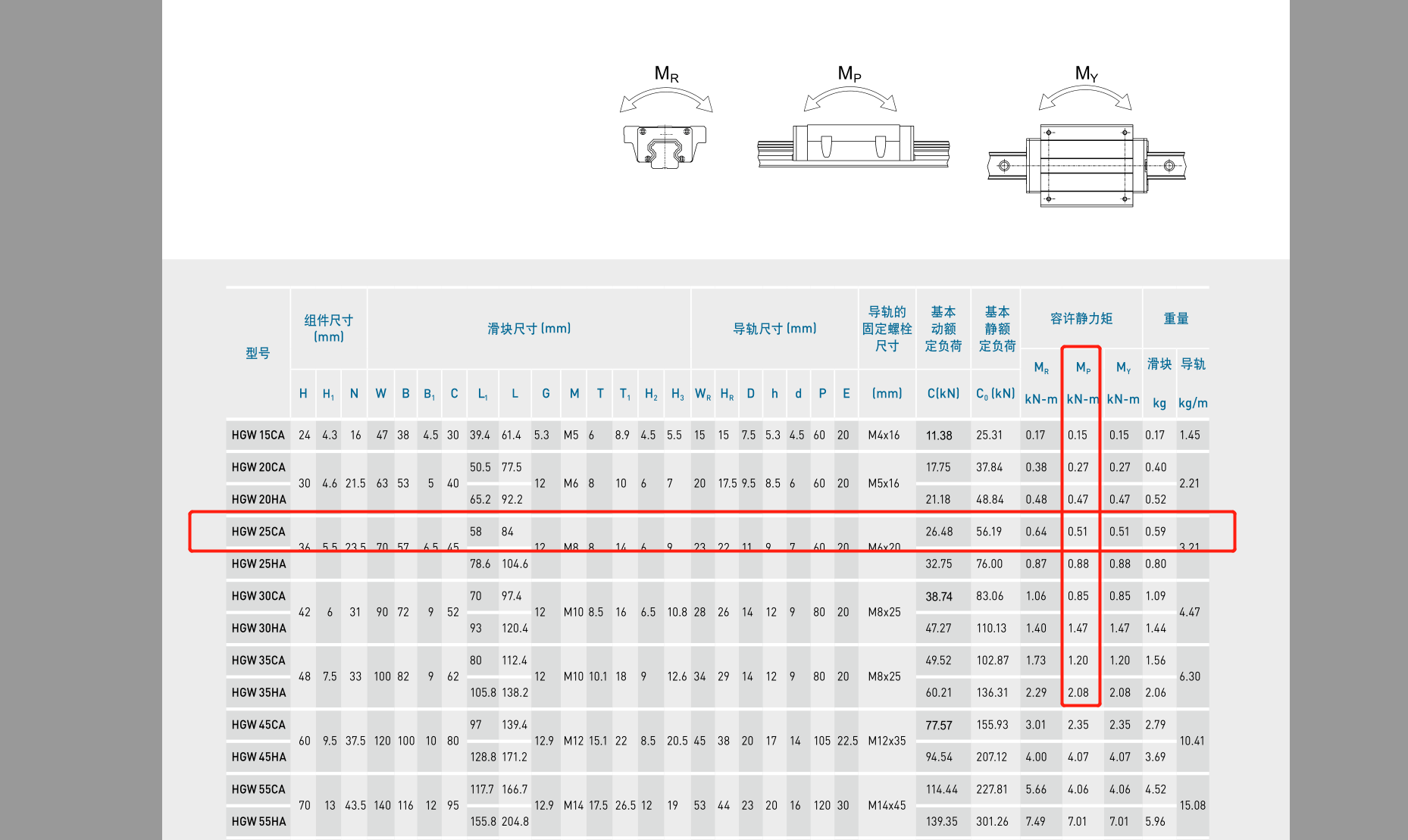The width and height of the screenshot is (1408, 840).
Task: Click dynamic load value 77.57
Action: click(x=939, y=726)
